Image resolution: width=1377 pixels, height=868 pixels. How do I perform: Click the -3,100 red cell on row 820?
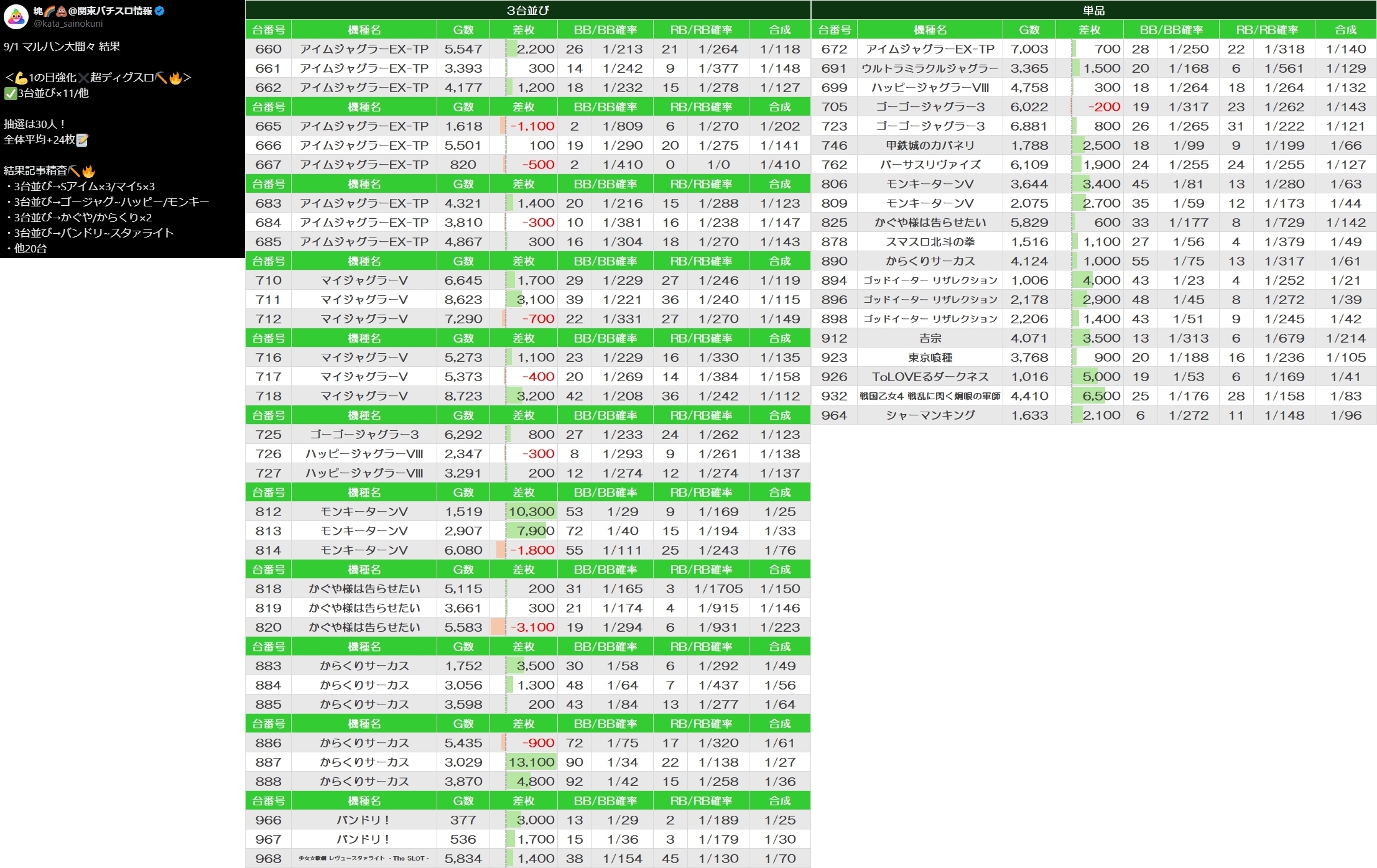click(x=531, y=627)
